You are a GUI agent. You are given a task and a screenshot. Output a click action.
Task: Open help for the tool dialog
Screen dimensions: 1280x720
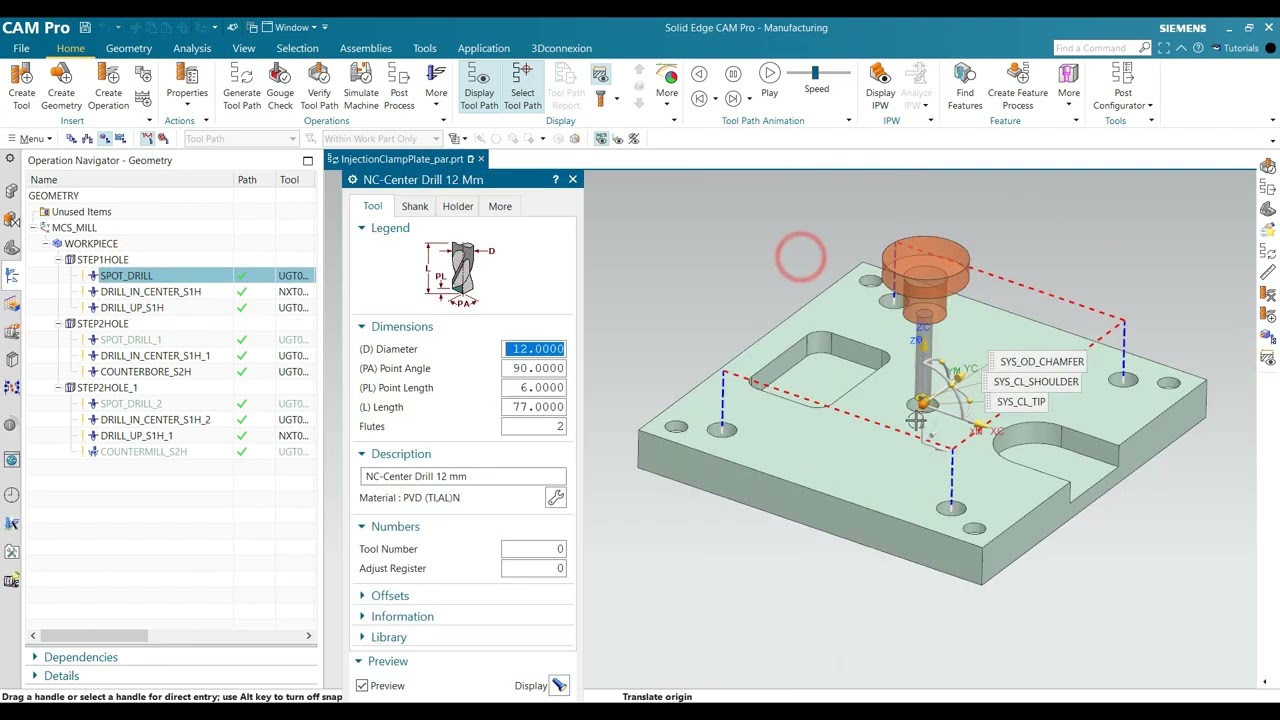(555, 180)
